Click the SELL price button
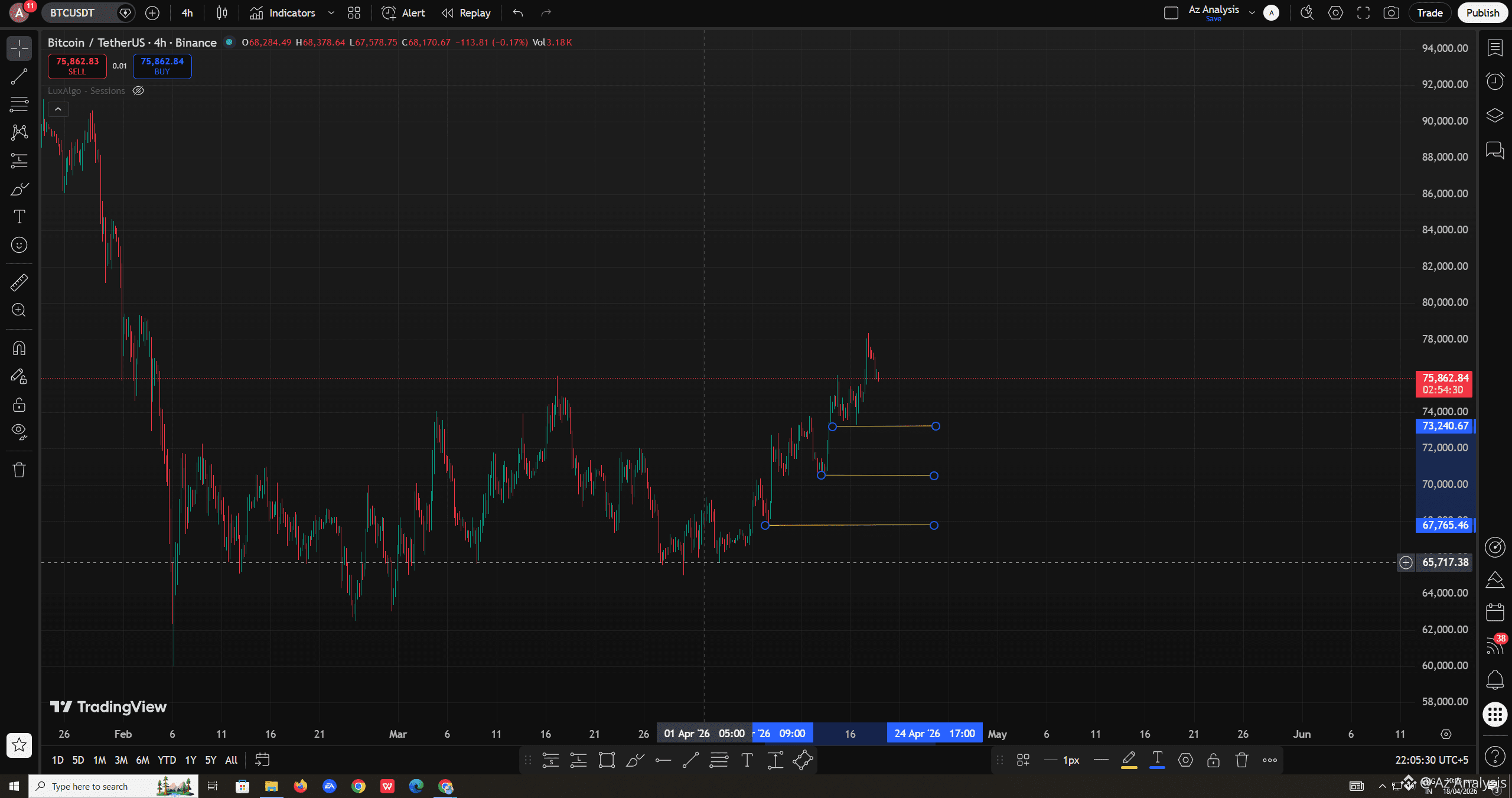Image resolution: width=1512 pixels, height=798 pixels. tap(77, 66)
